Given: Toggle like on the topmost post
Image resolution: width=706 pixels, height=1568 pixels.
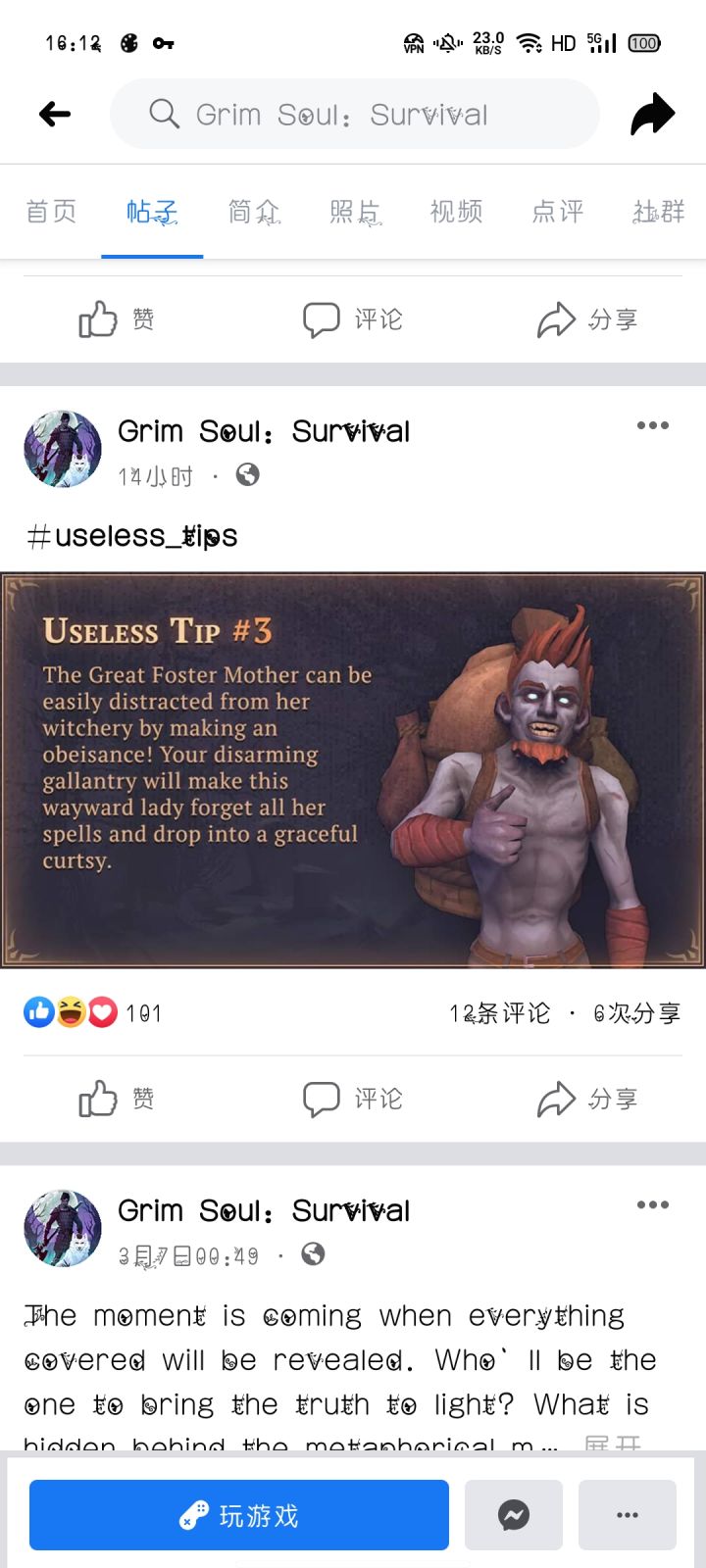Looking at the screenshot, I should (x=117, y=319).
